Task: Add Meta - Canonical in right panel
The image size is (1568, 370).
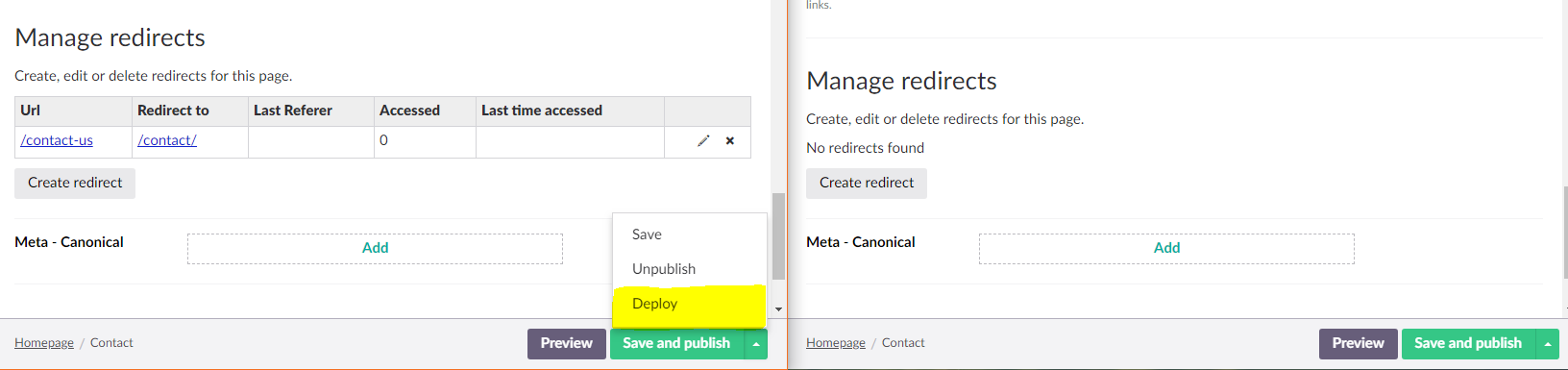Action: tap(1166, 248)
